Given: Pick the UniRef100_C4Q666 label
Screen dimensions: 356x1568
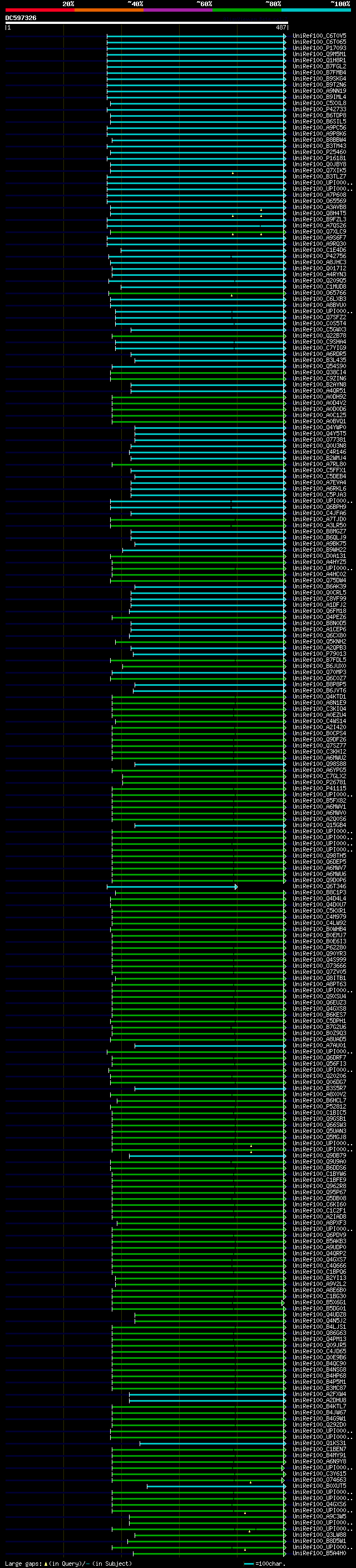Looking at the screenshot, I should pyautogui.click(x=319, y=1266).
